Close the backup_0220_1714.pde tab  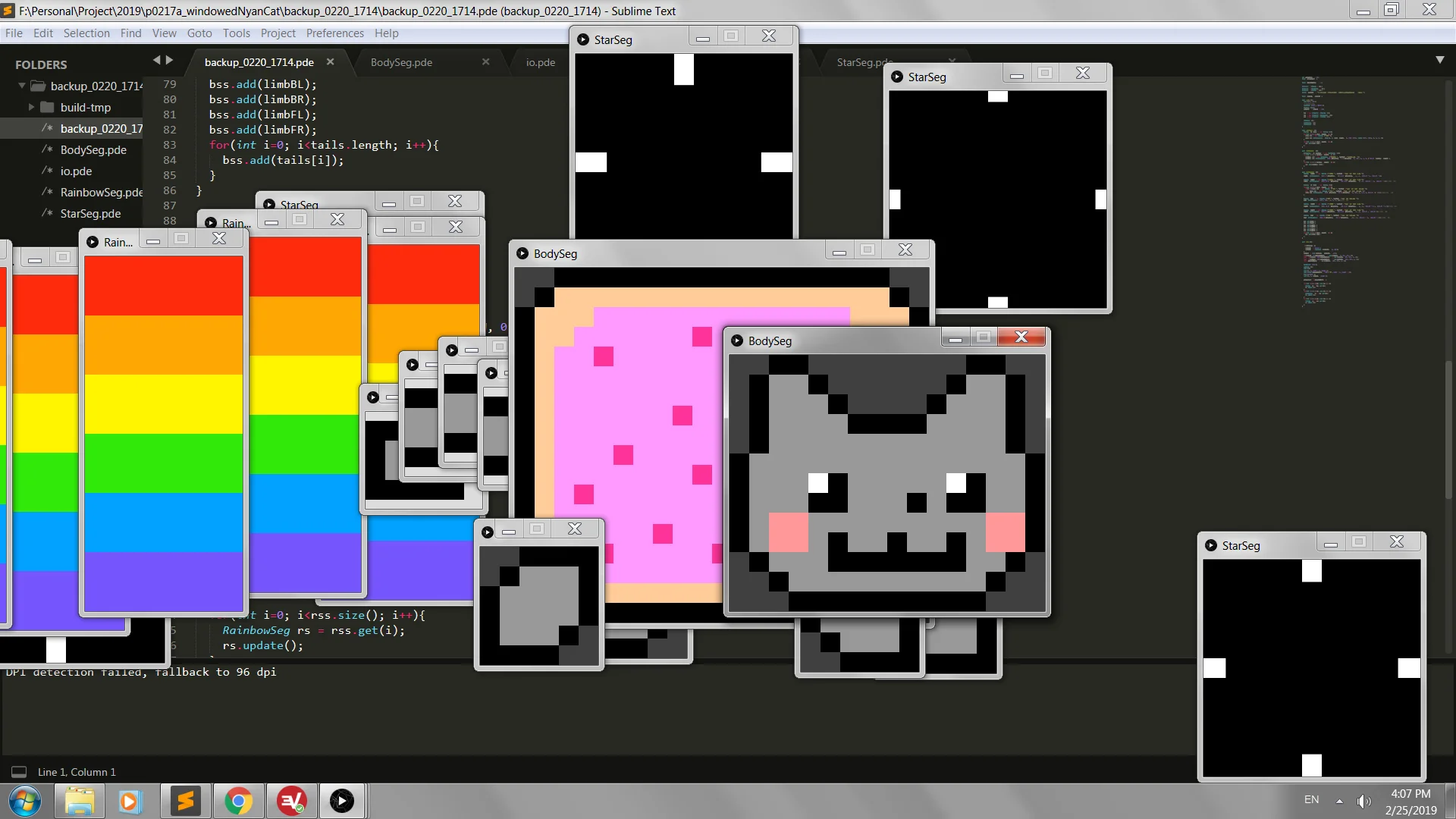pyautogui.click(x=330, y=62)
